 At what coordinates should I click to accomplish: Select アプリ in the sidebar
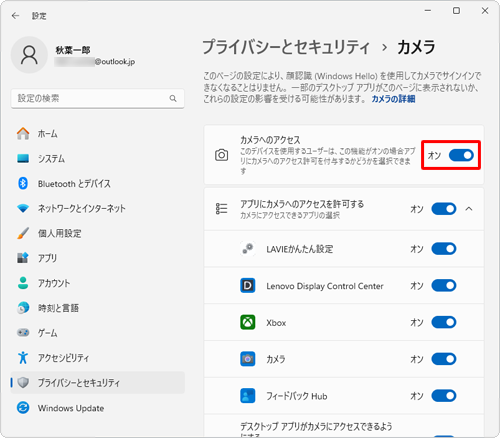98,258
